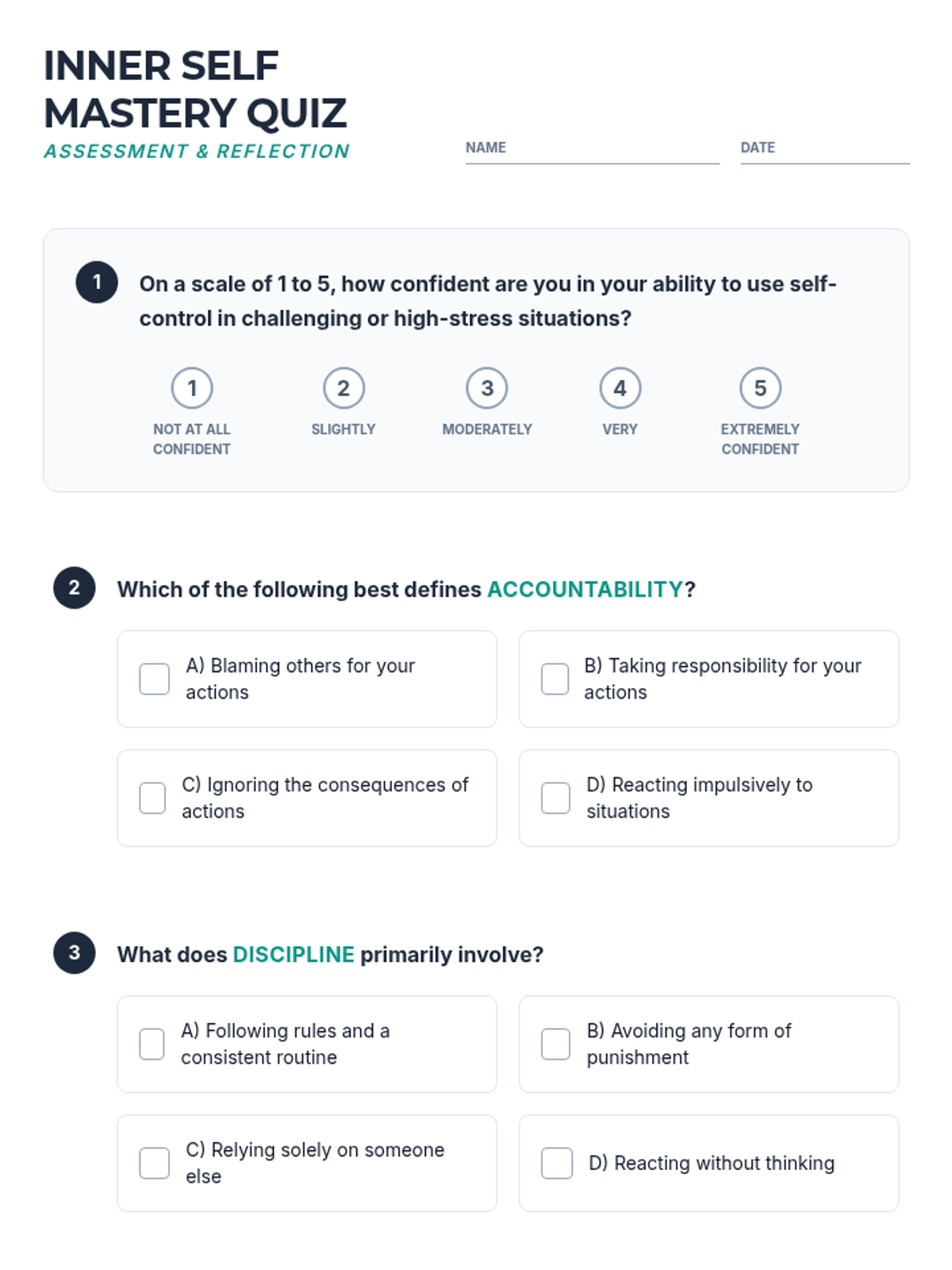Check "C) Relying solely on someone else"
Screen dimensions: 952x1270
[x=155, y=1164]
